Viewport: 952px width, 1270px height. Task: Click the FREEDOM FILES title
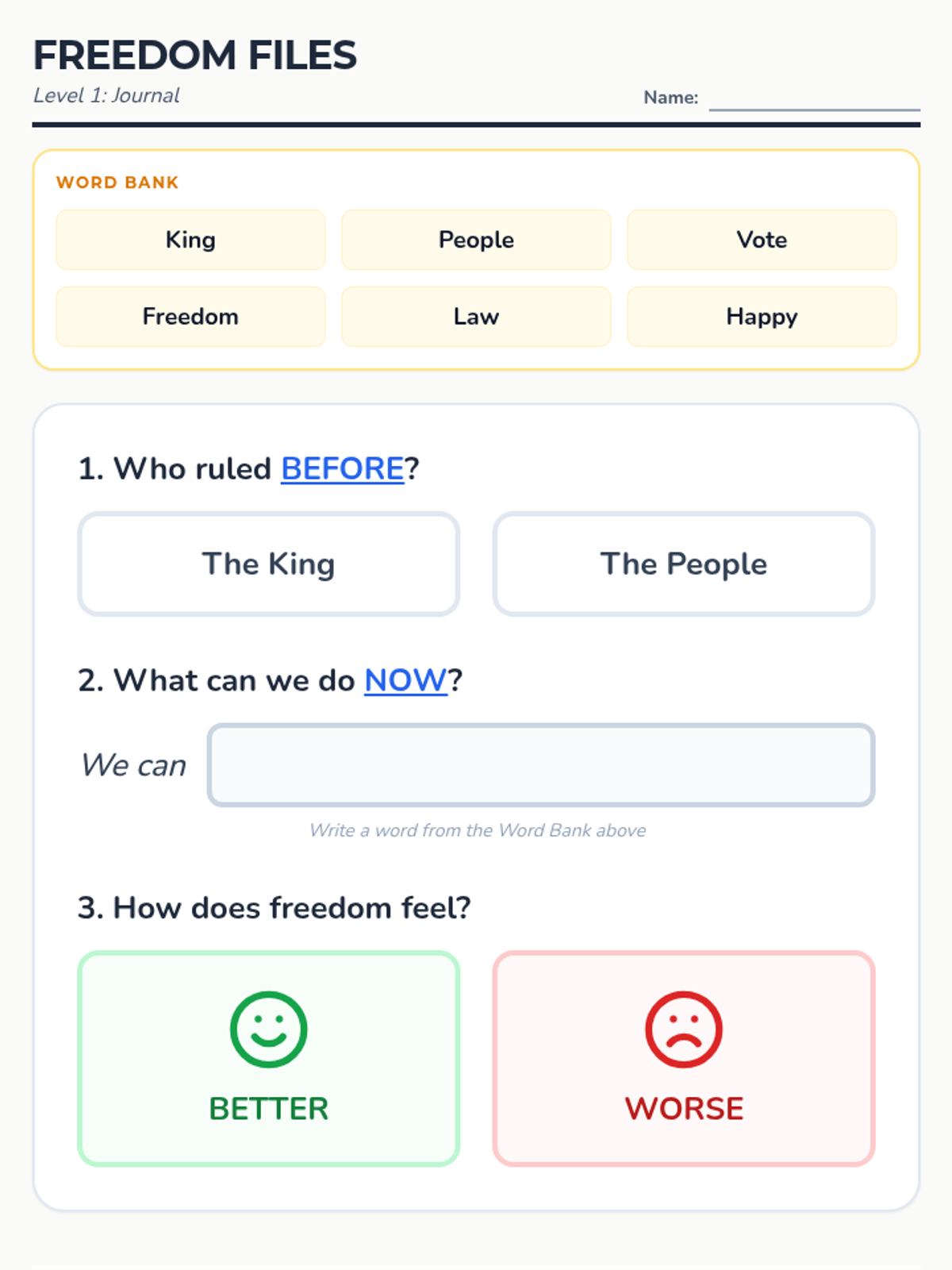(195, 56)
